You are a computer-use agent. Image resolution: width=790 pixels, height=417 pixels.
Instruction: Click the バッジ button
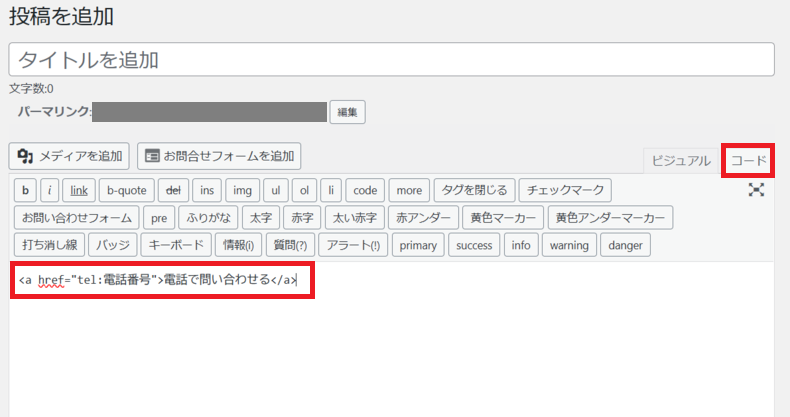tap(113, 245)
